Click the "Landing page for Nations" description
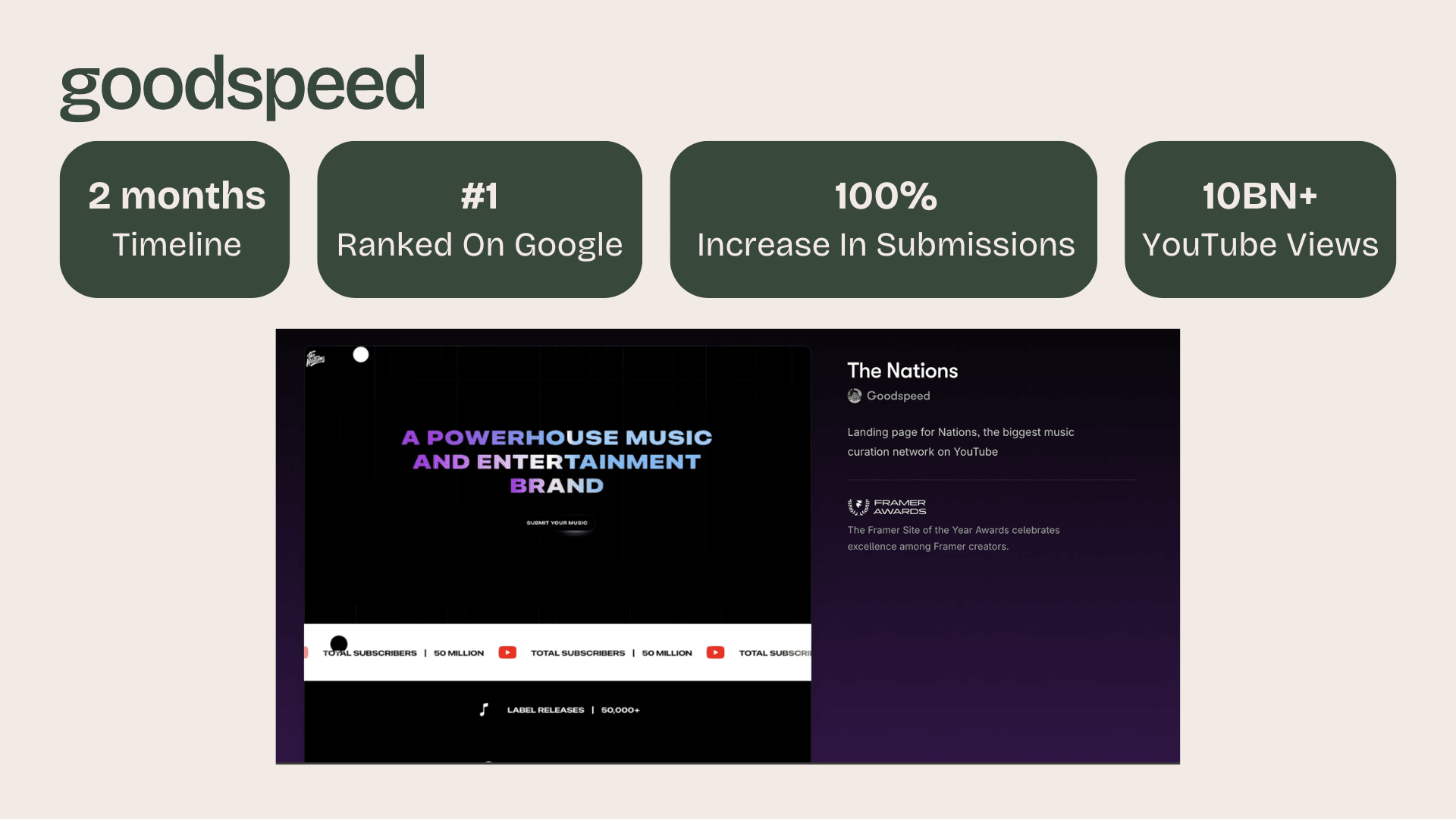The image size is (1456, 819). 961,442
